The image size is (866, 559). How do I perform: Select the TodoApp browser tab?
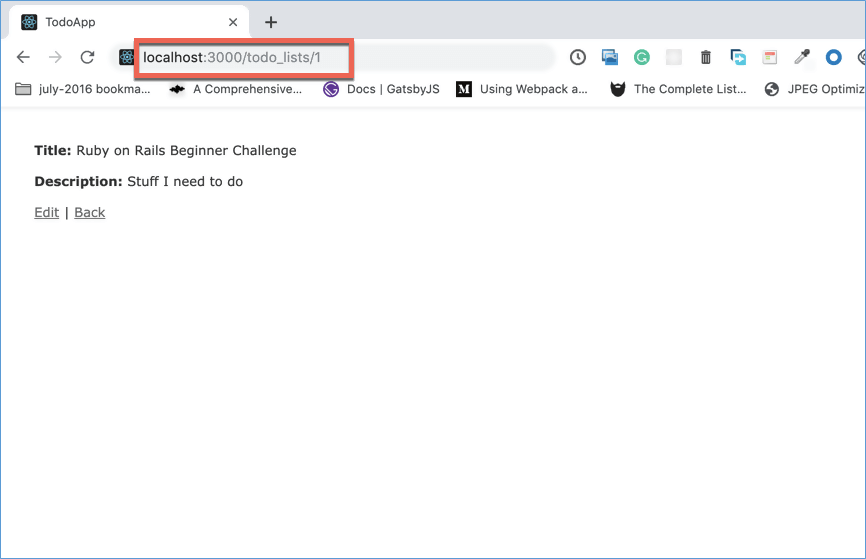point(129,22)
